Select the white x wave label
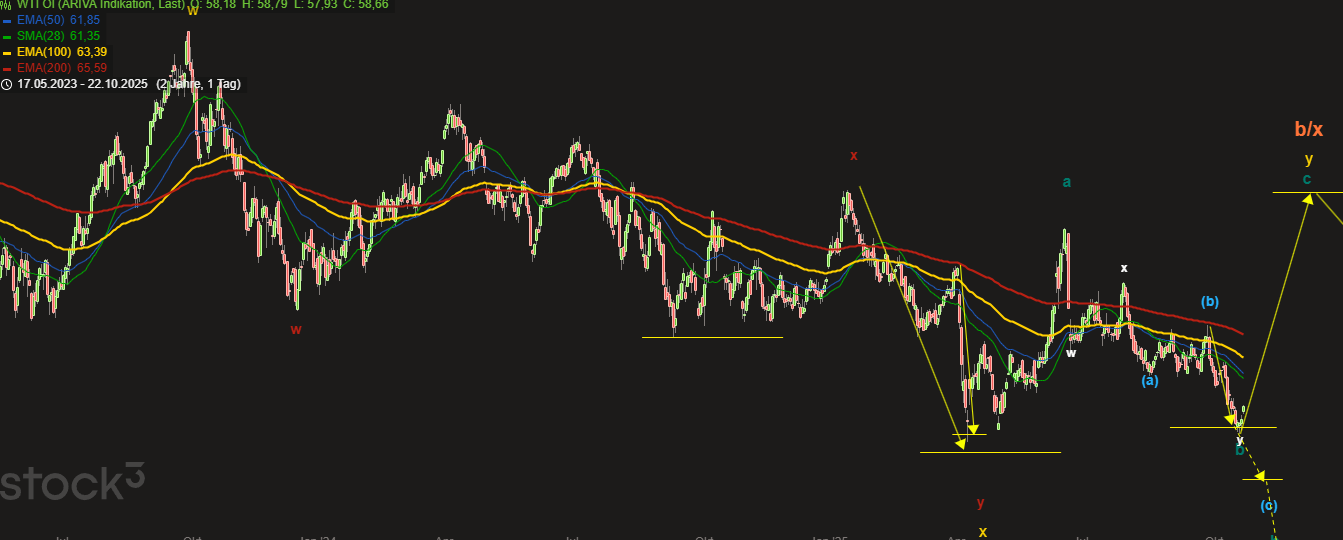Image resolution: width=1343 pixels, height=540 pixels. [1124, 268]
